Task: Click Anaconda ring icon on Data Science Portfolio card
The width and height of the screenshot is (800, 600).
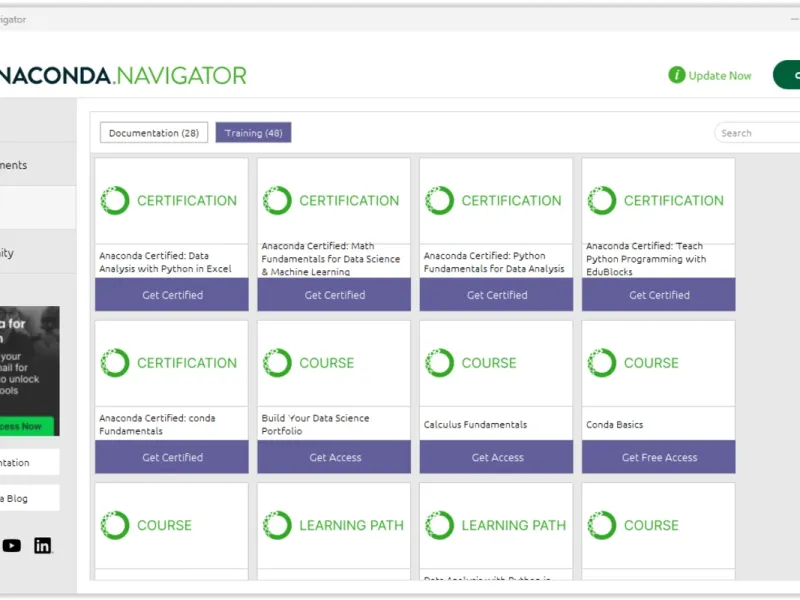Action: click(x=277, y=363)
